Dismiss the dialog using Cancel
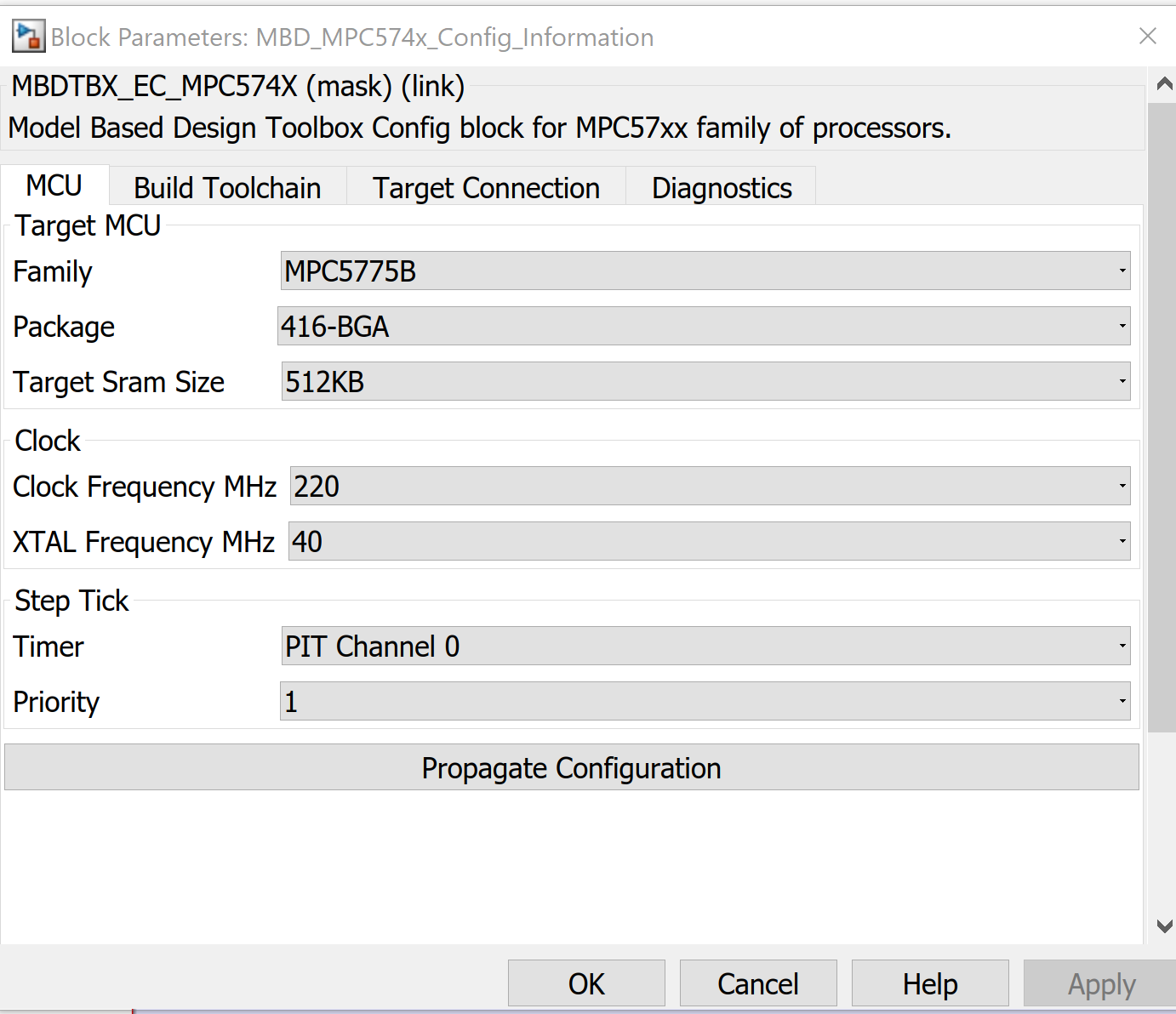The height and width of the screenshot is (1014, 1176). [x=757, y=983]
